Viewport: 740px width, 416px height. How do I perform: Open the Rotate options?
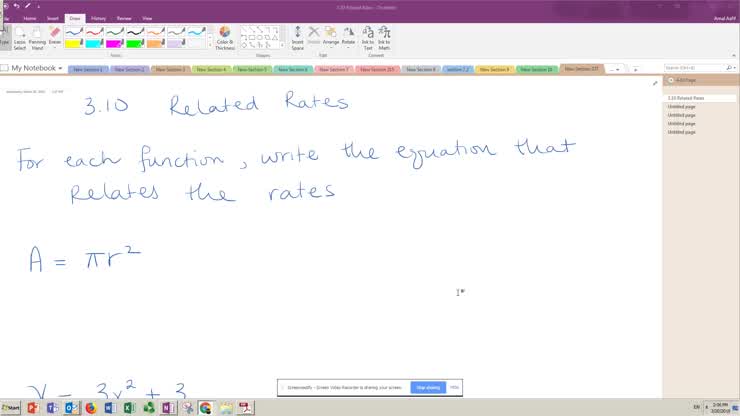(348, 38)
